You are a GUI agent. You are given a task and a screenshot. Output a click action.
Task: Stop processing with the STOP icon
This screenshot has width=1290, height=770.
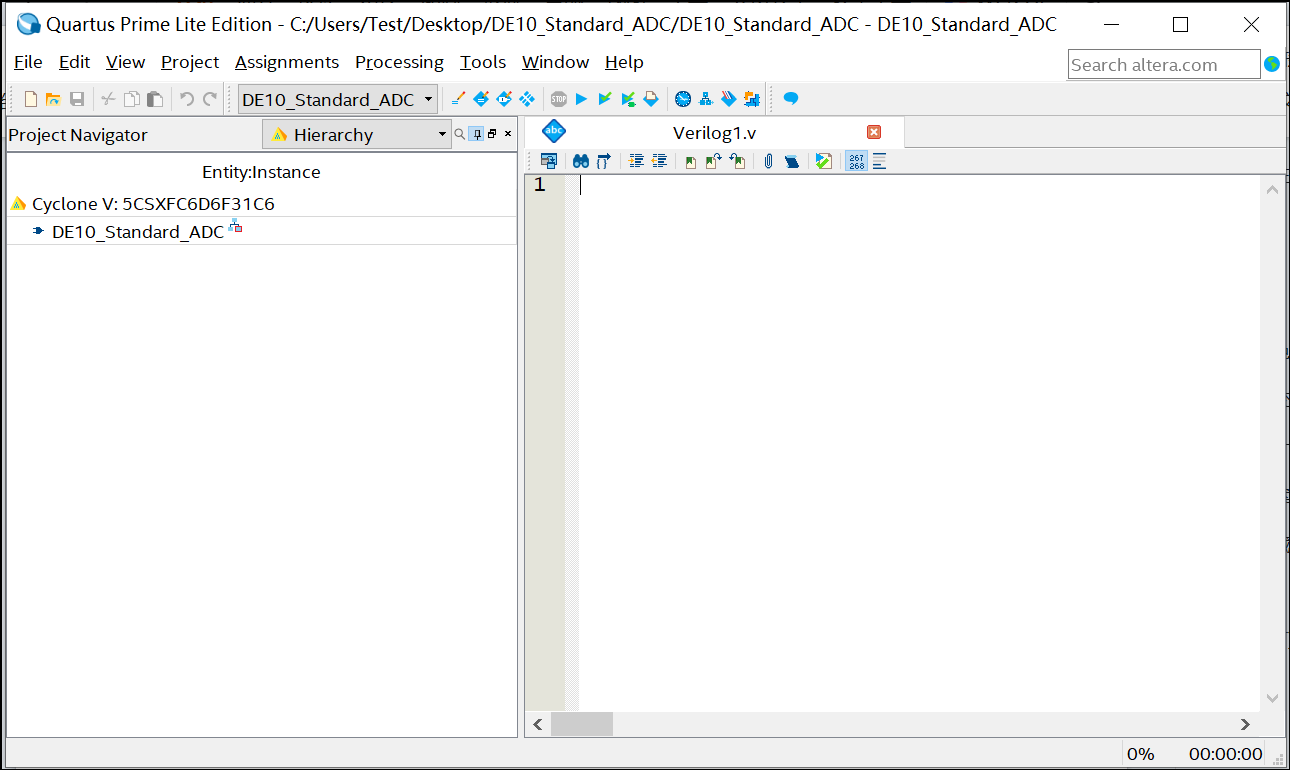(x=558, y=99)
